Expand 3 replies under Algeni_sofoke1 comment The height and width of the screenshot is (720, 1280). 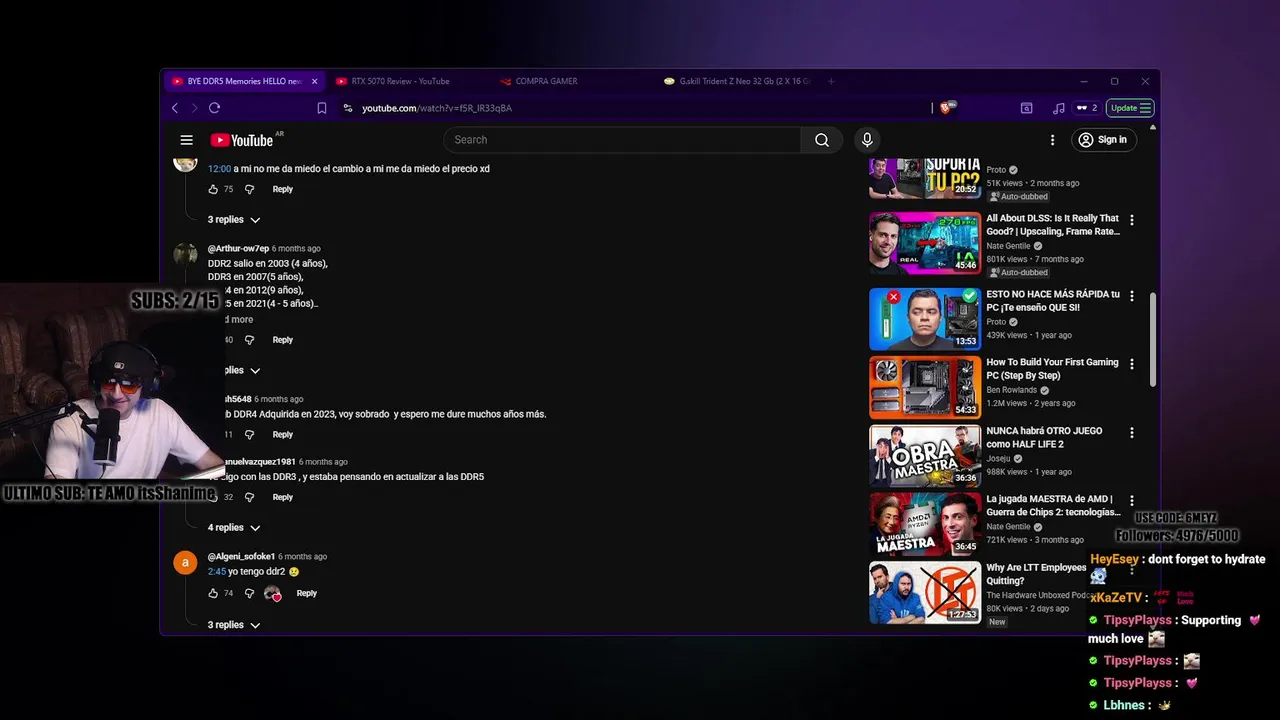click(234, 625)
